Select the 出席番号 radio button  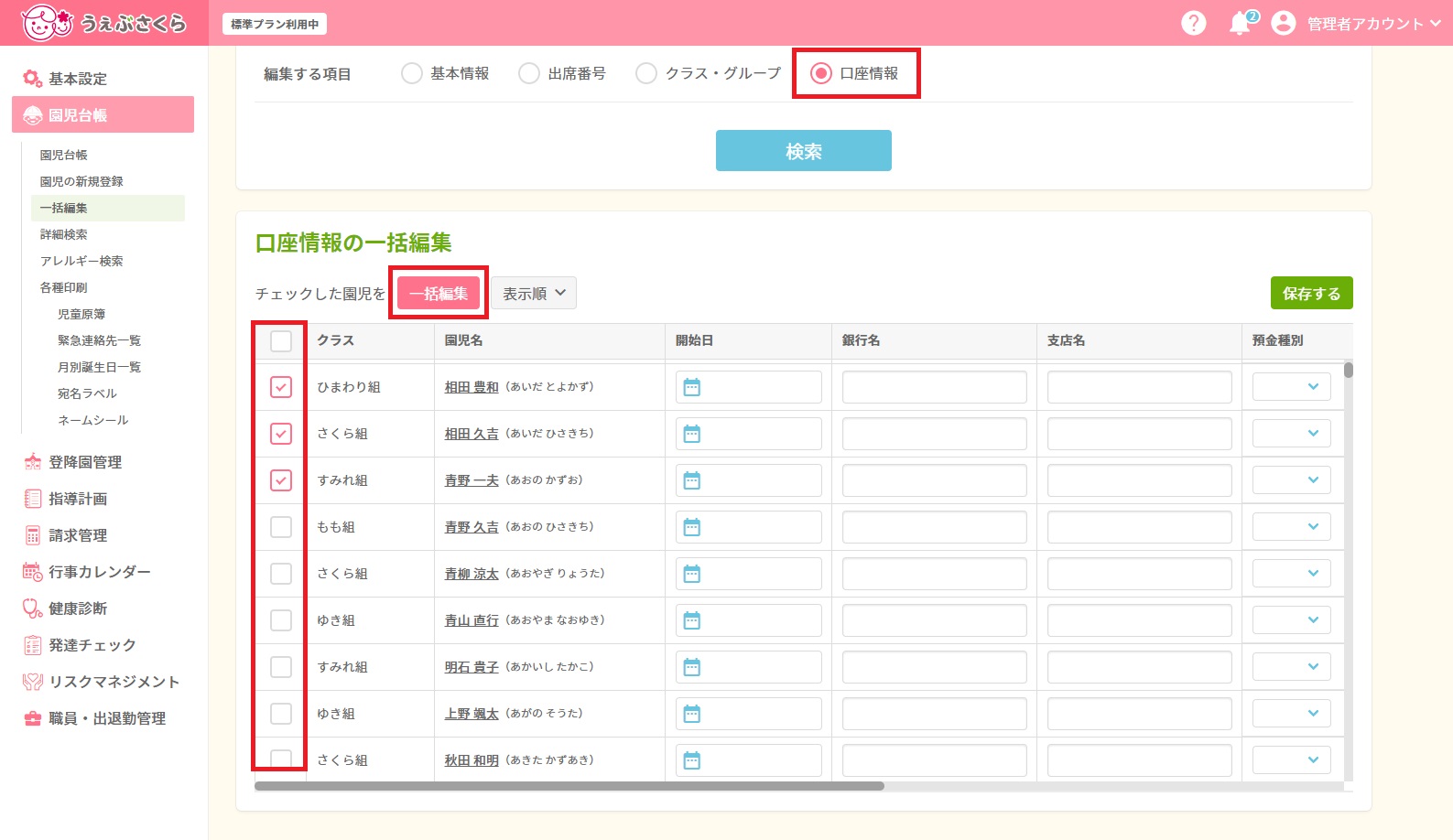[x=529, y=73]
